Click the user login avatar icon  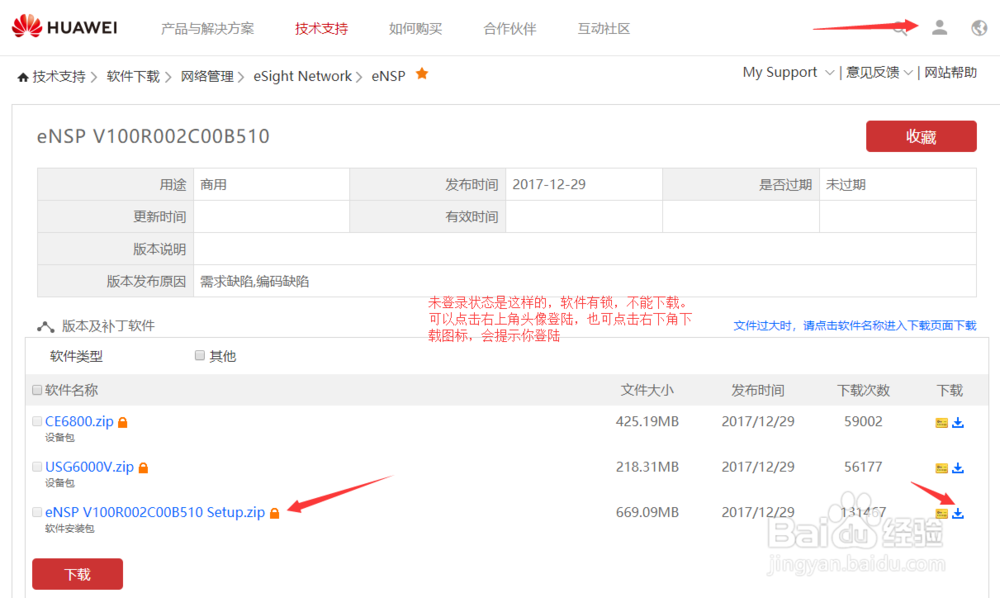point(939,27)
